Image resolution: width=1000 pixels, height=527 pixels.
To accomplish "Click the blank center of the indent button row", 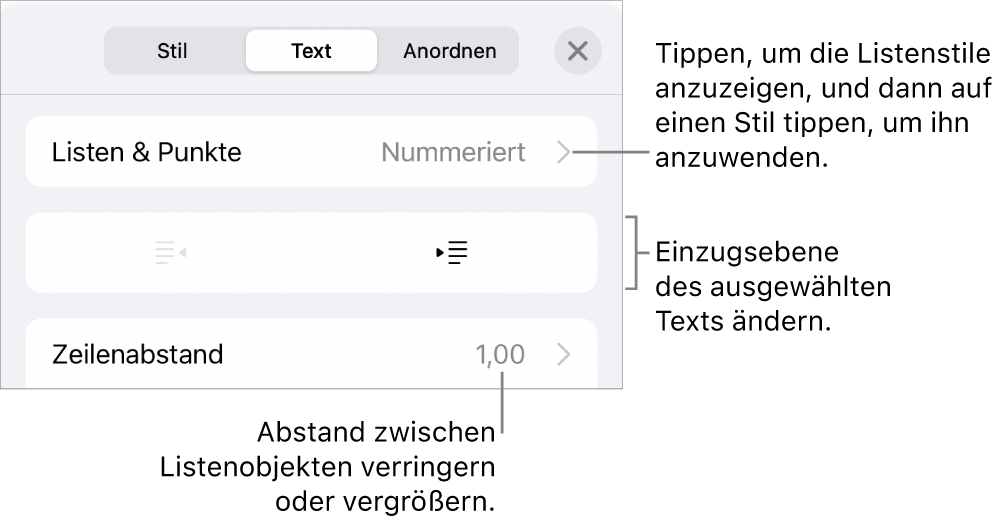I will point(311,253).
